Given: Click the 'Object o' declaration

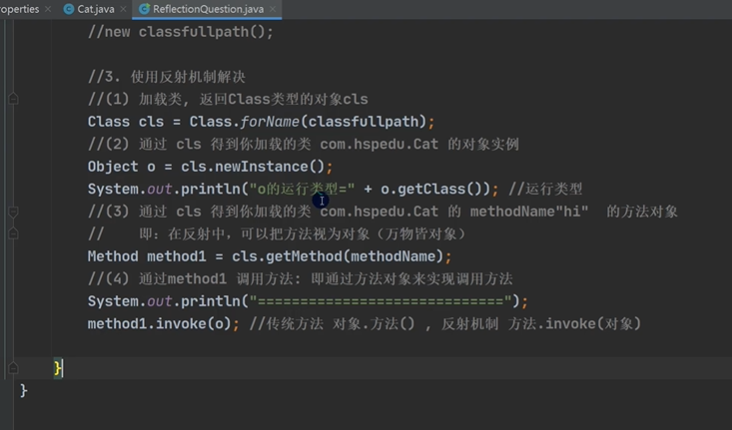Looking at the screenshot, I should pos(121,167).
